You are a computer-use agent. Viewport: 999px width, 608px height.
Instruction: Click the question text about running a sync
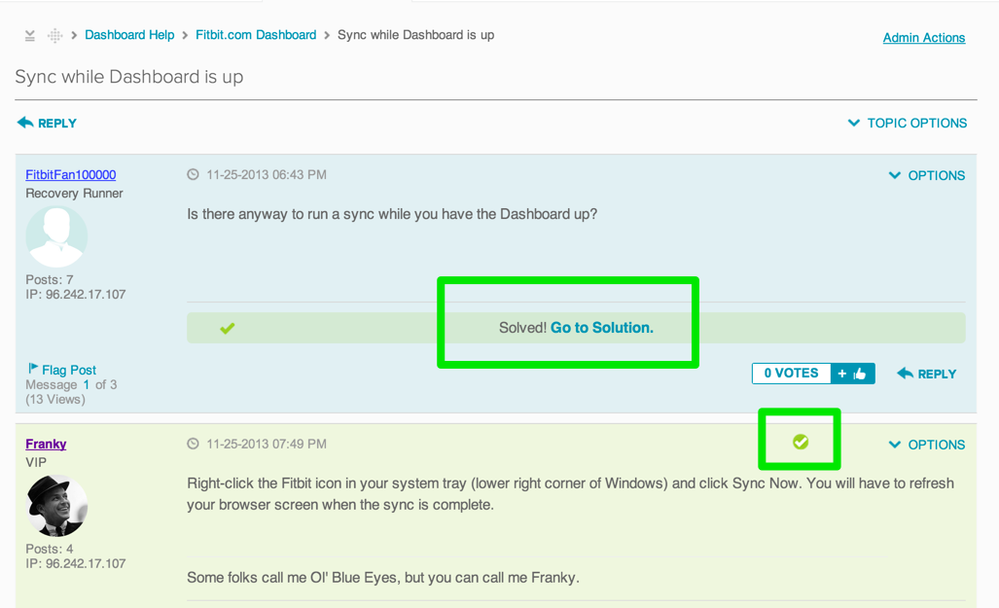[x=392, y=214]
